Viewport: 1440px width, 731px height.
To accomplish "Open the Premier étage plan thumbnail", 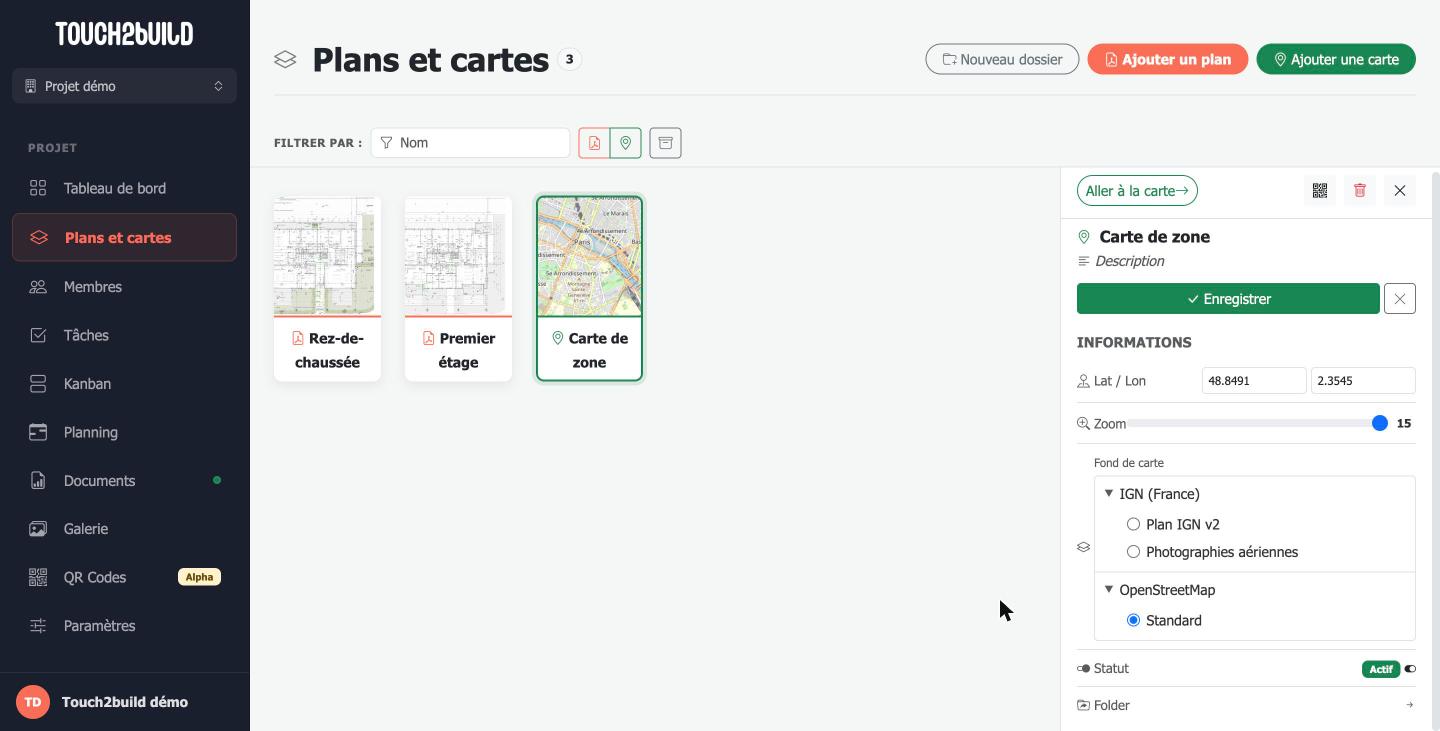I will tap(458, 289).
